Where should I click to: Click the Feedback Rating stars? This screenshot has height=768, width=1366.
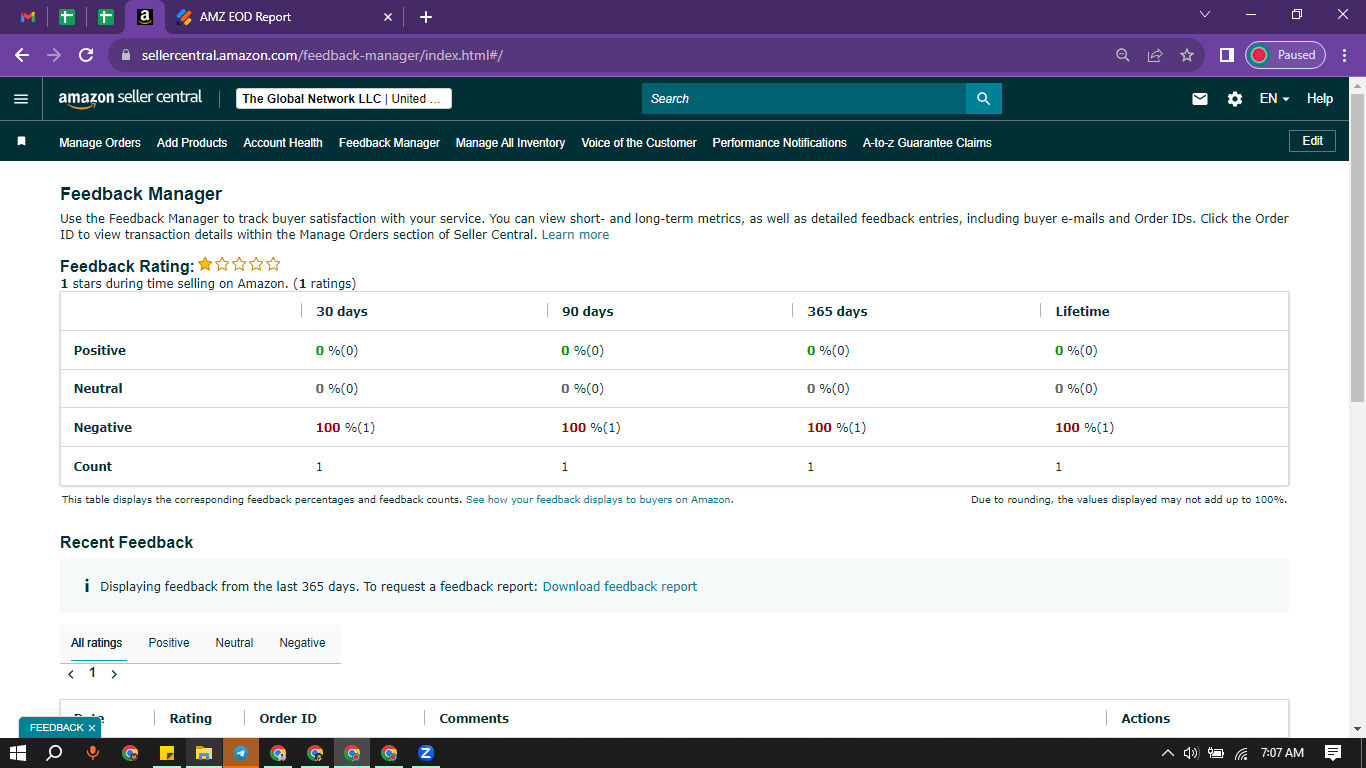[239, 265]
